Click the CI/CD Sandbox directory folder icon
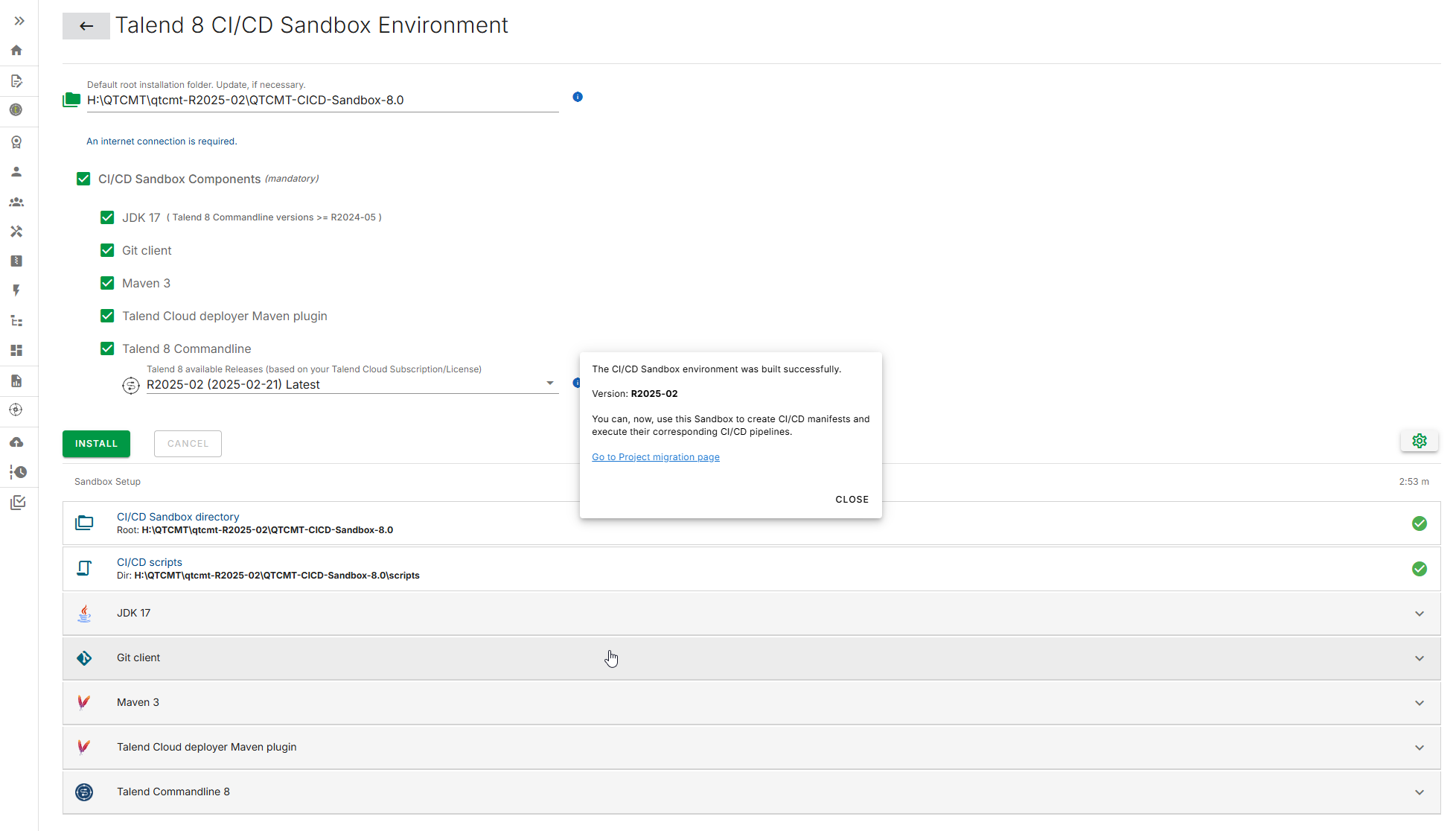1456x831 pixels. click(84, 523)
